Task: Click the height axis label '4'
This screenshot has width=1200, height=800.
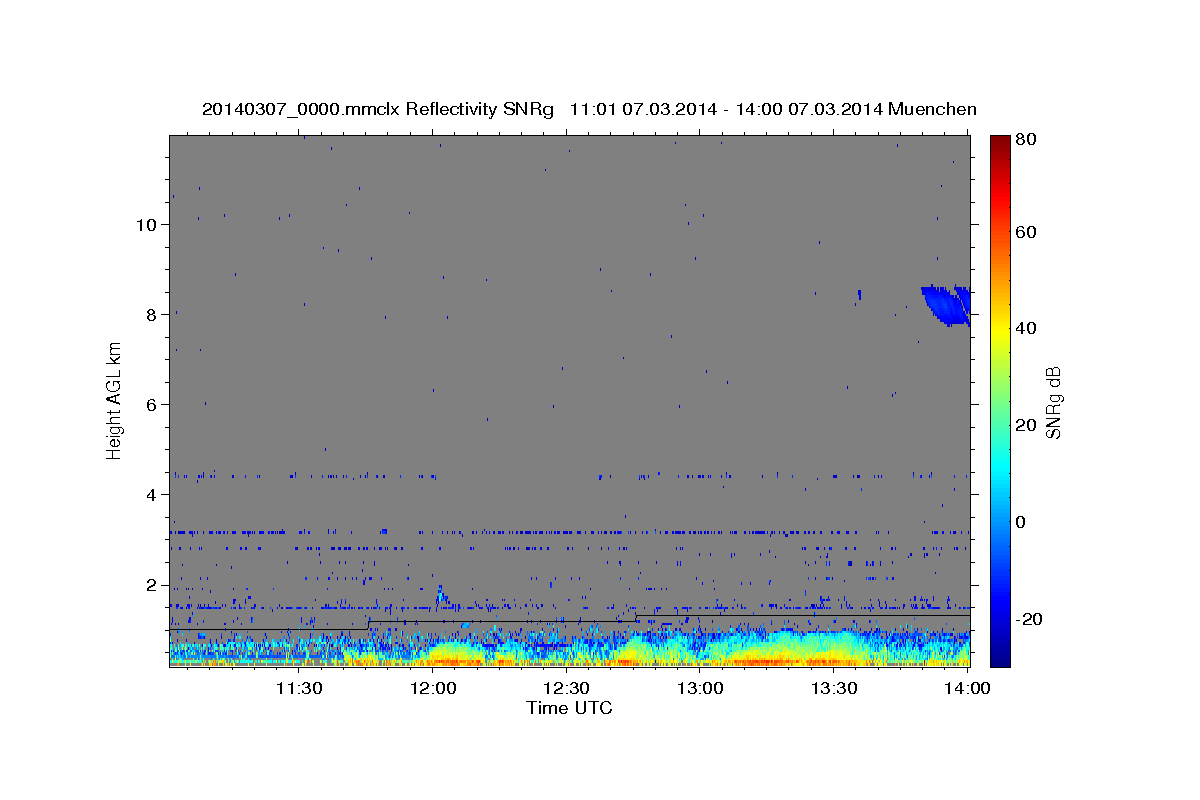Action: click(x=150, y=494)
